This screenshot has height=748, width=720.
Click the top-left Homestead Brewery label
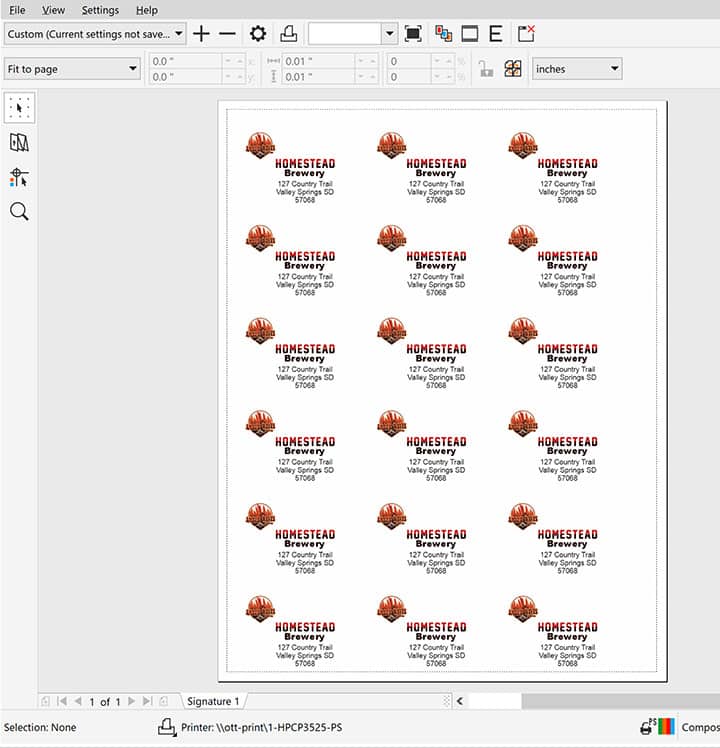tap(291, 168)
